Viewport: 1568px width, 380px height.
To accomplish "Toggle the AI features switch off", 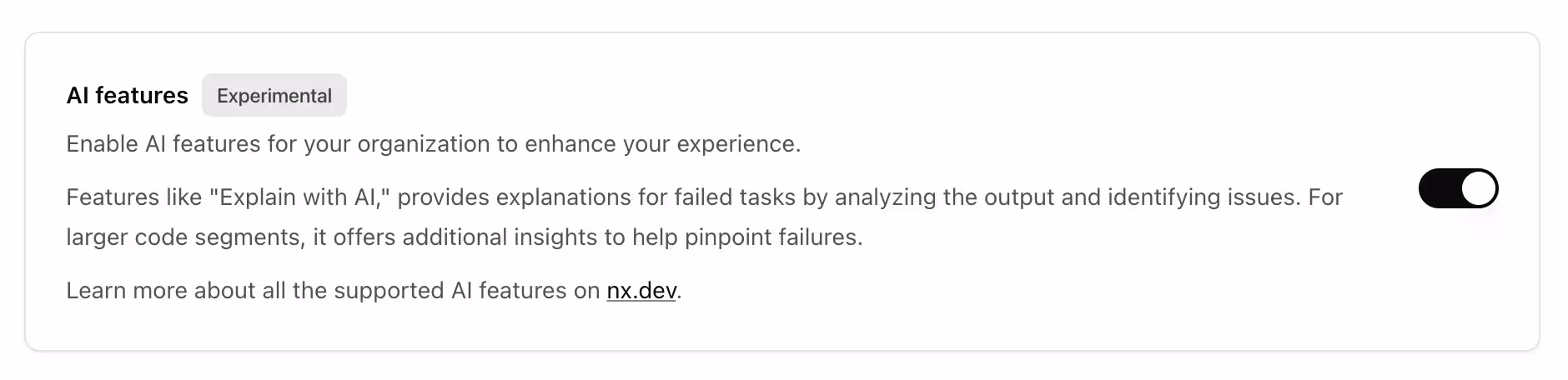I will tap(1458, 188).
